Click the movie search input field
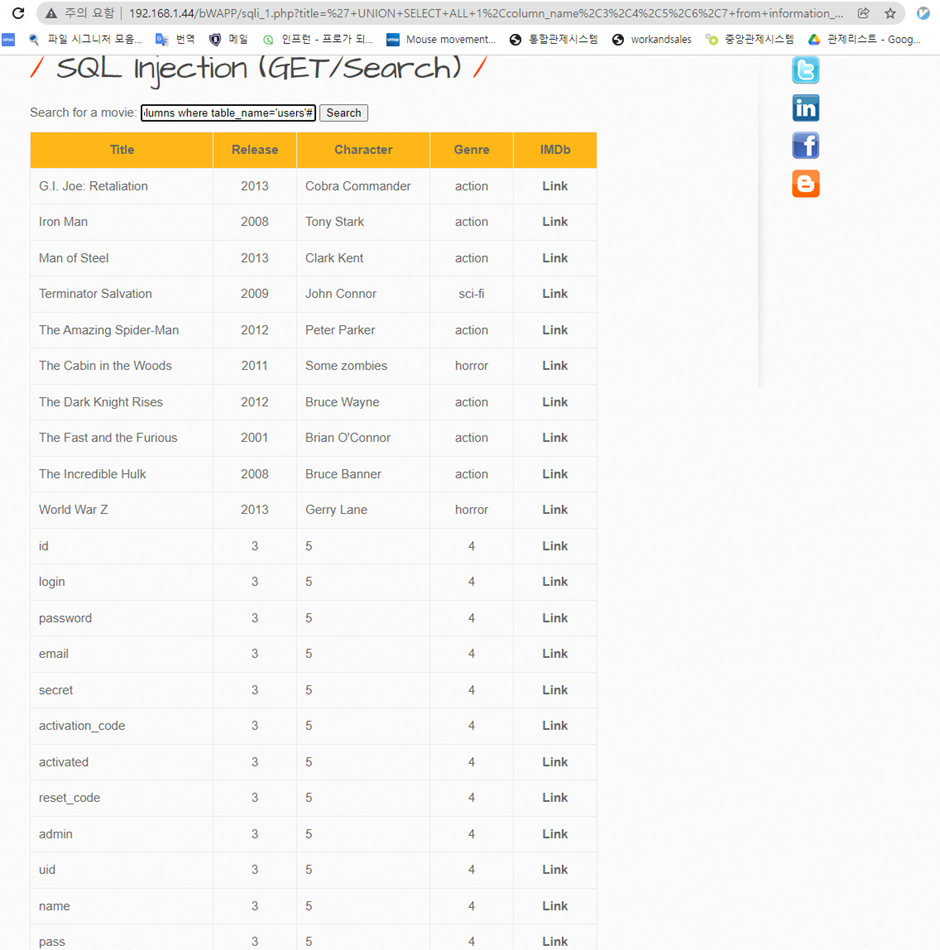This screenshot has height=950, width=940. pos(228,113)
